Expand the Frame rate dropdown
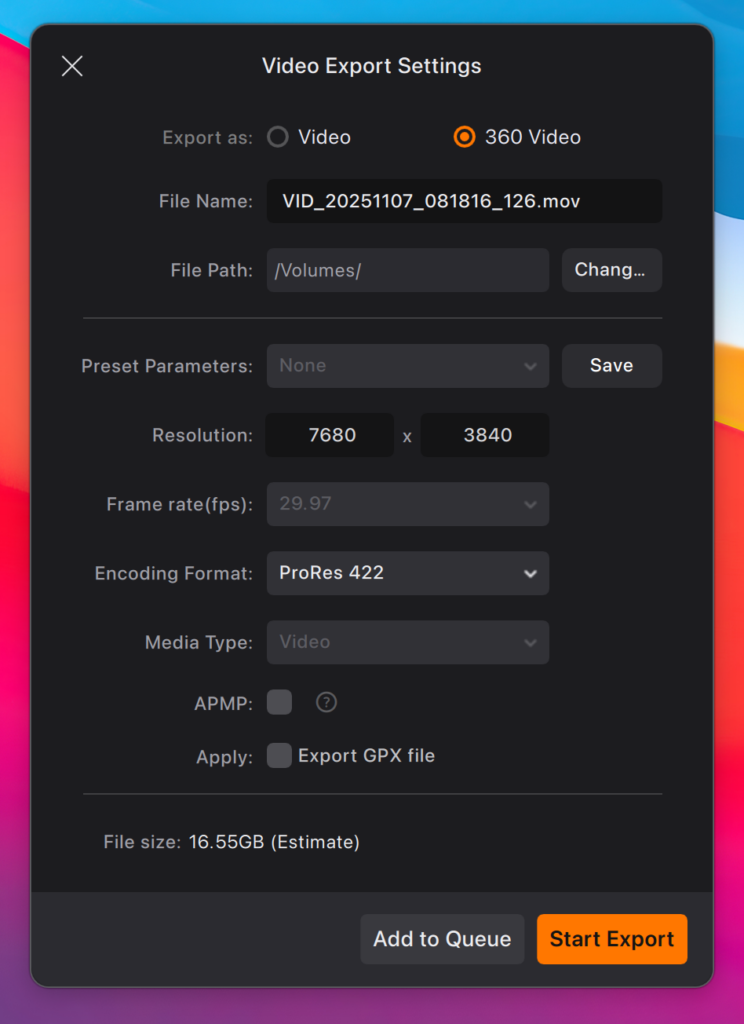744x1024 pixels. tap(407, 504)
